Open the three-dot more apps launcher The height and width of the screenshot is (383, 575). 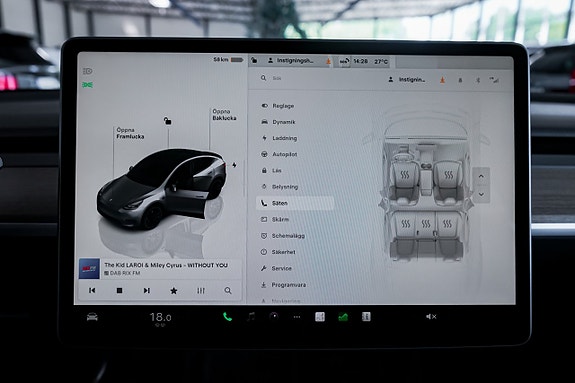tap(297, 317)
